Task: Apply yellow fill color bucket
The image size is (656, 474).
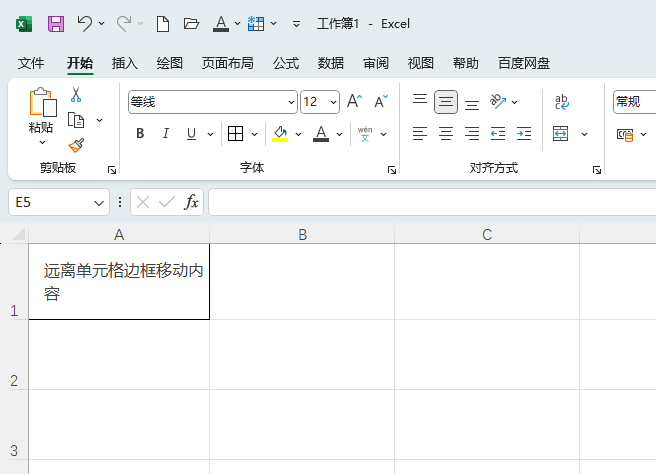Action: point(280,134)
